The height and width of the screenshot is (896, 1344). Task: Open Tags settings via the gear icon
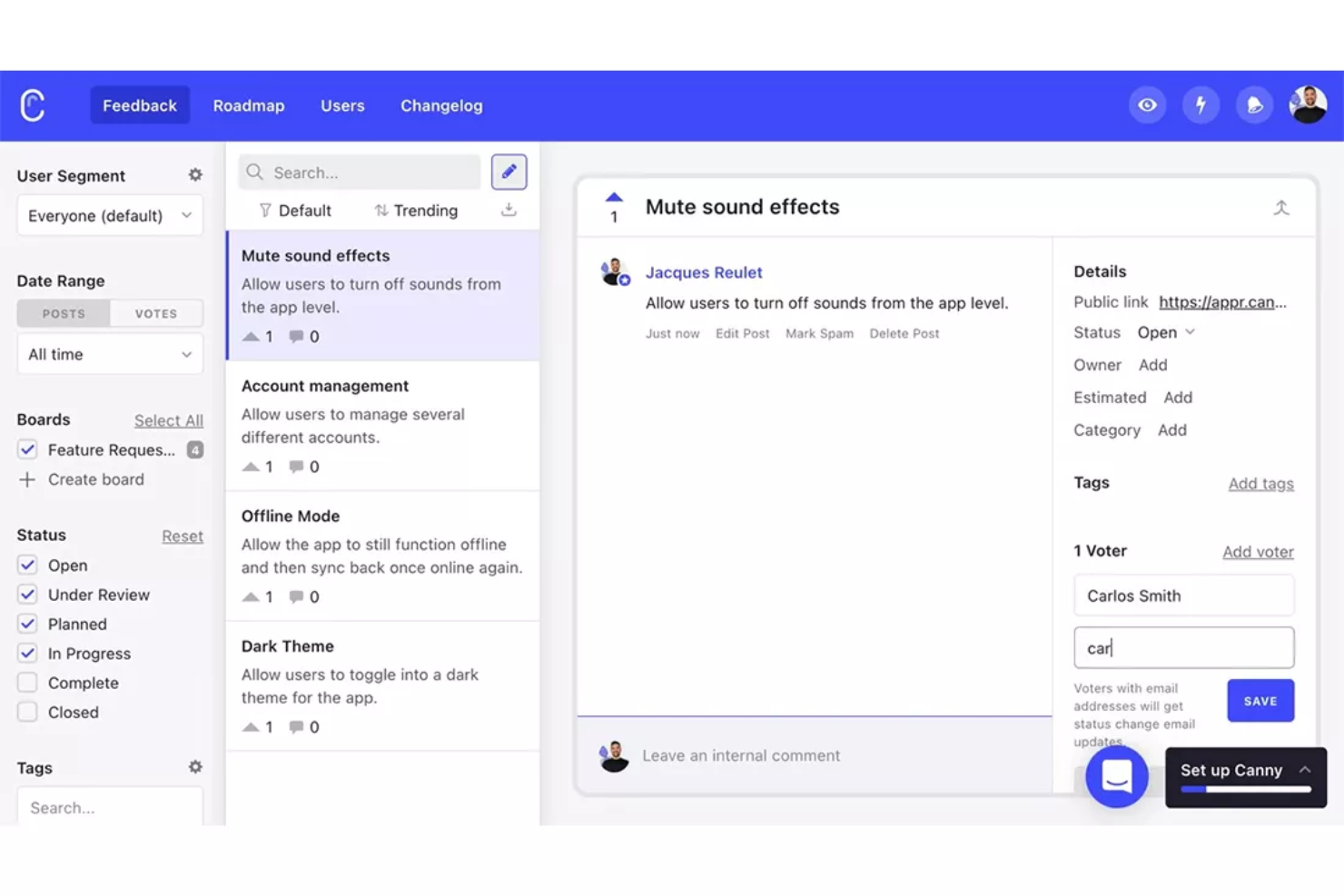(x=194, y=767)
